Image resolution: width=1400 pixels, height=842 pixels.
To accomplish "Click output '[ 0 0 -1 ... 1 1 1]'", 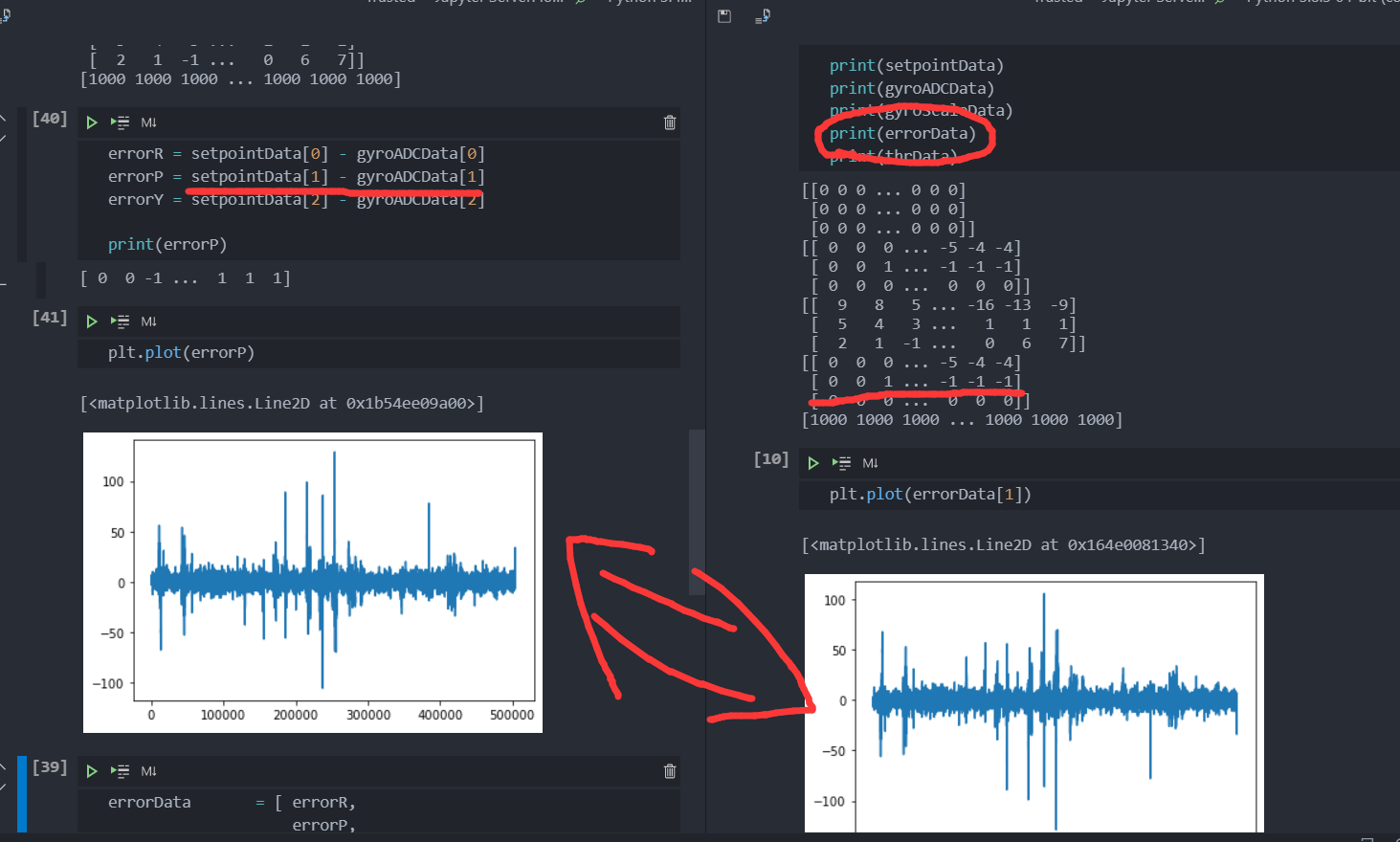I will (x=186, y=277).
